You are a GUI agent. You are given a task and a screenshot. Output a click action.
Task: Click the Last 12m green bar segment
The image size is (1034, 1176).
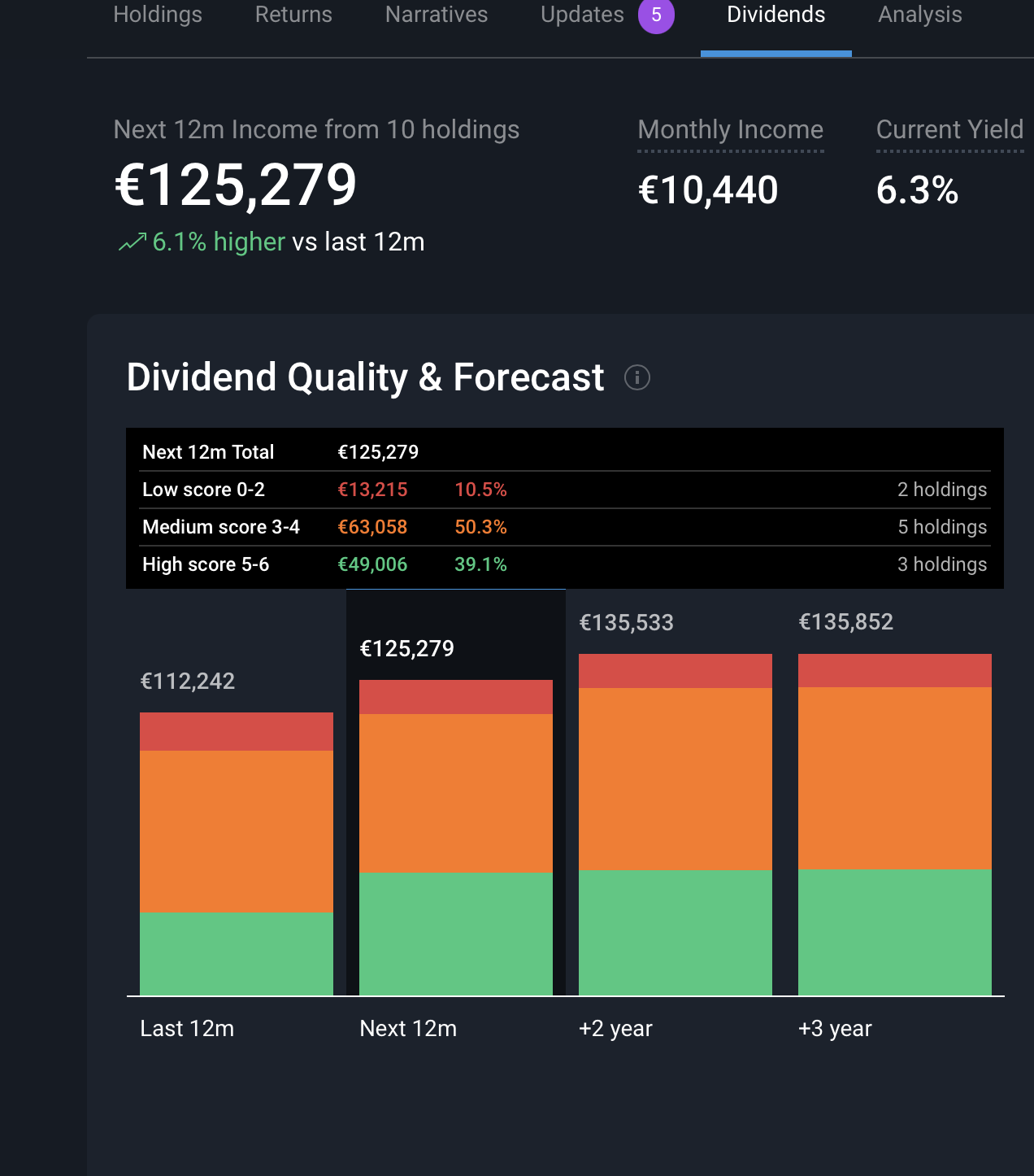coord(237,953)
